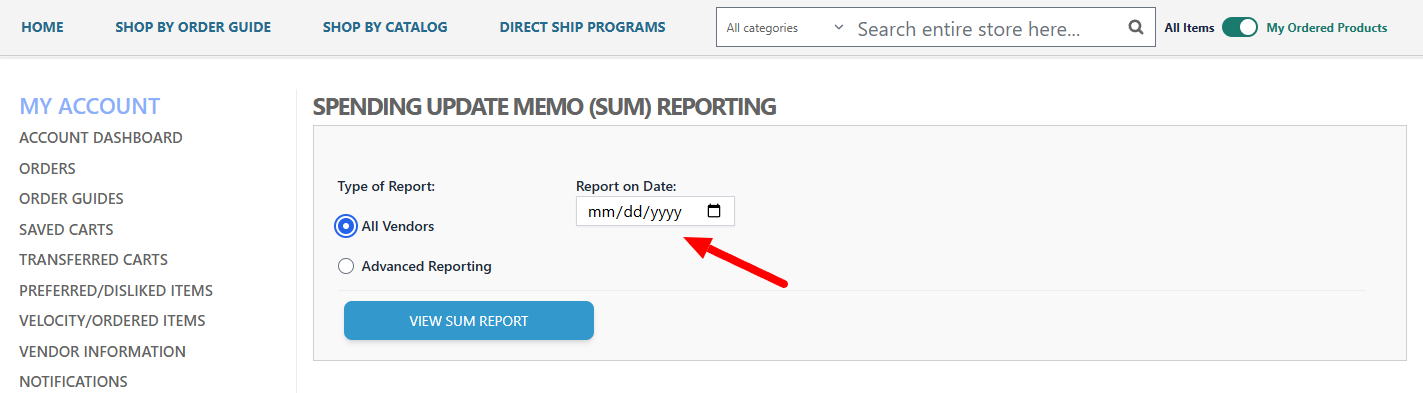Image resolution: width=1423 pixels, height=393 pixels.
Task: Open the All categories dropdown
Action: 785,28
